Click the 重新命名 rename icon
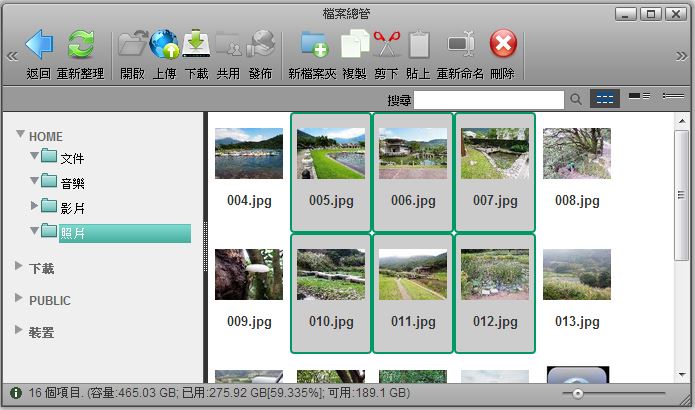 tap(460, 45)
